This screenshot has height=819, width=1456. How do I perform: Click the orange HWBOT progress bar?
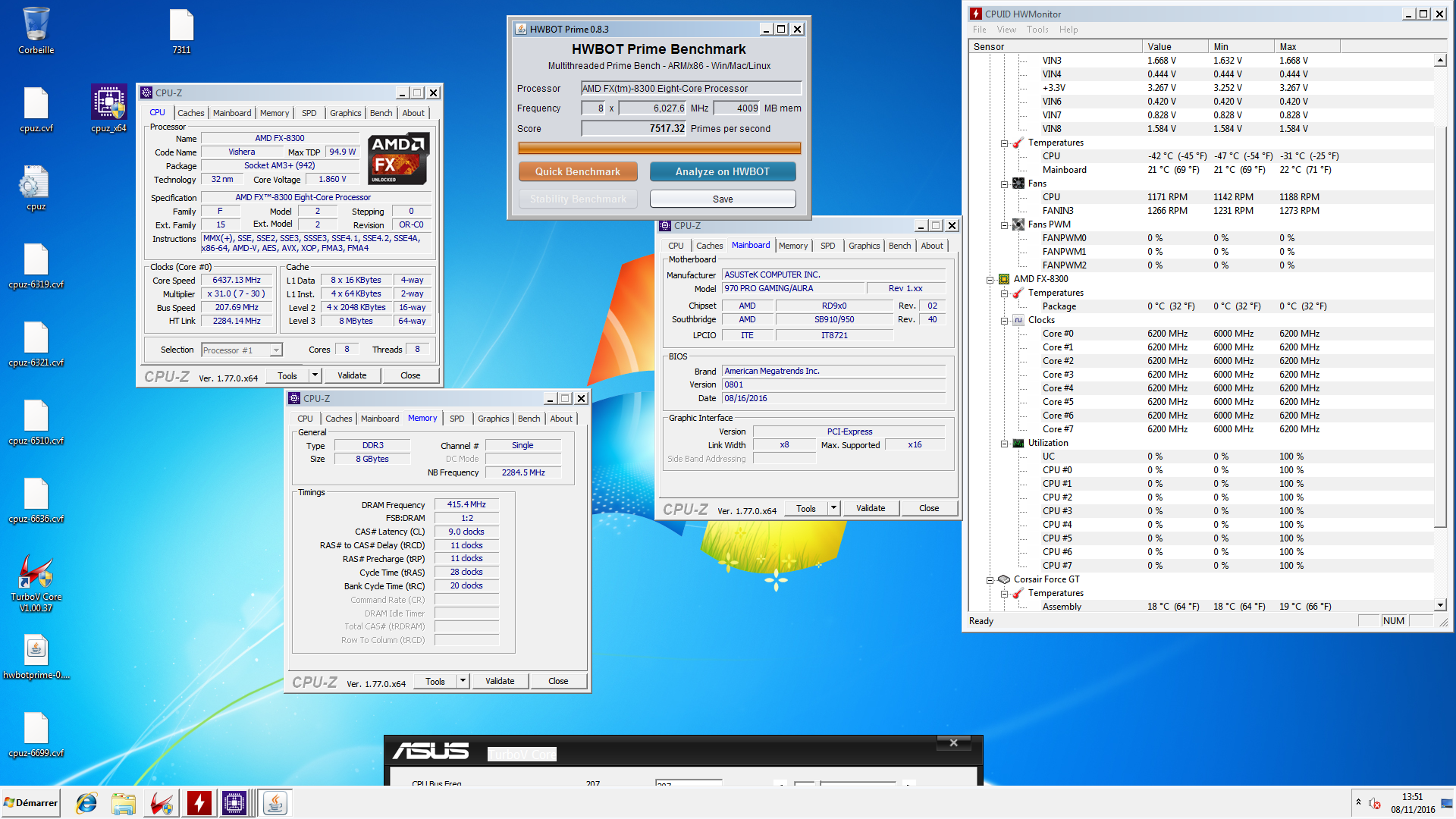point(659,148)
